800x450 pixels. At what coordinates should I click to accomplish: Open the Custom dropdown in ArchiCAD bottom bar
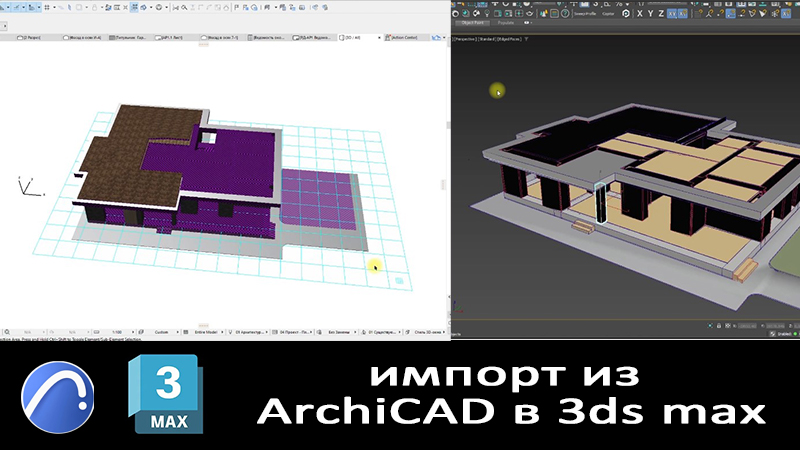163,332
